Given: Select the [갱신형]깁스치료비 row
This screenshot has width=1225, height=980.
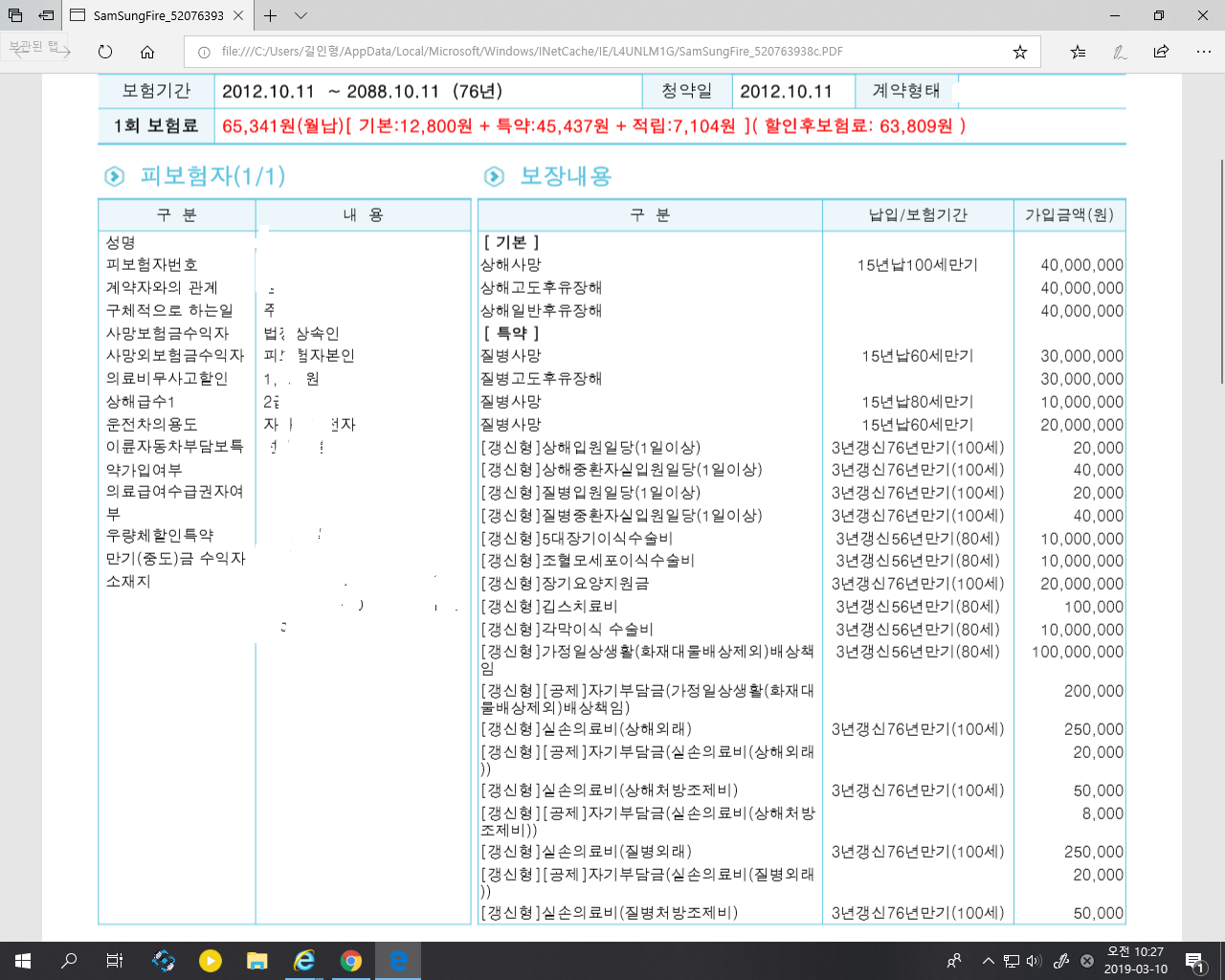Looking at the screenshot, I should (802, 607).
